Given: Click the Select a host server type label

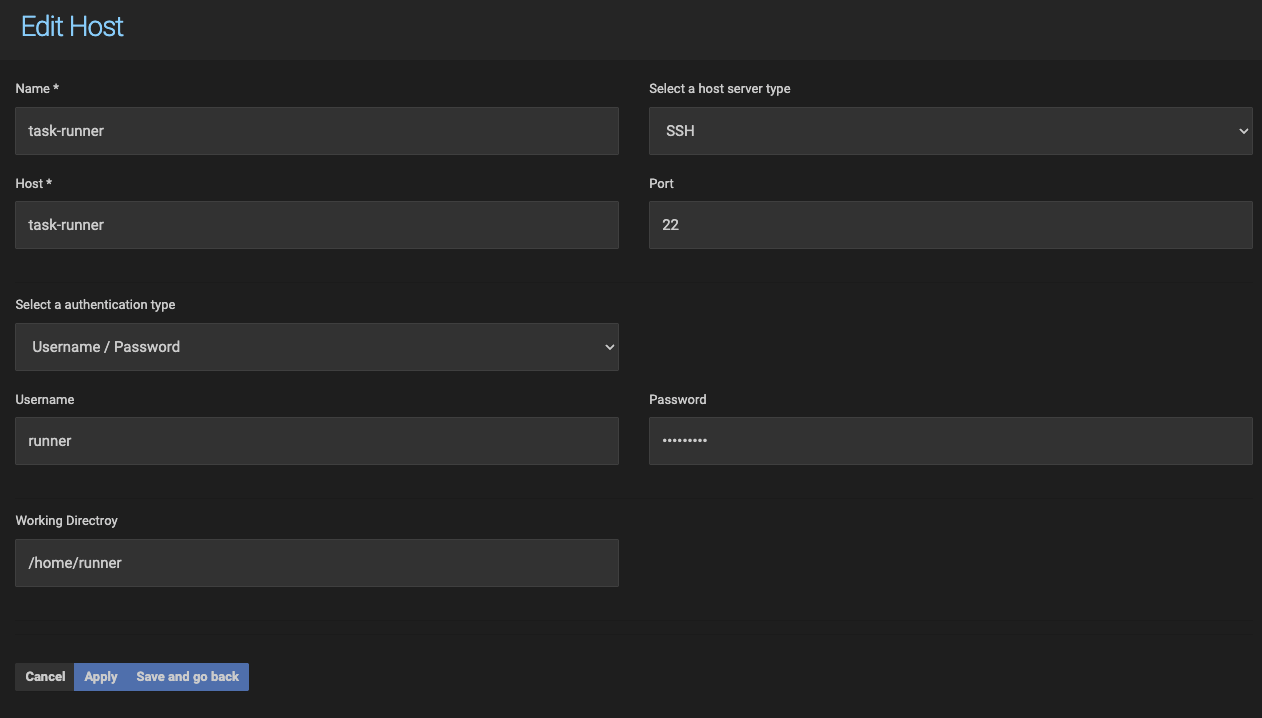Looking at the screenshot, I should (719, 88).
